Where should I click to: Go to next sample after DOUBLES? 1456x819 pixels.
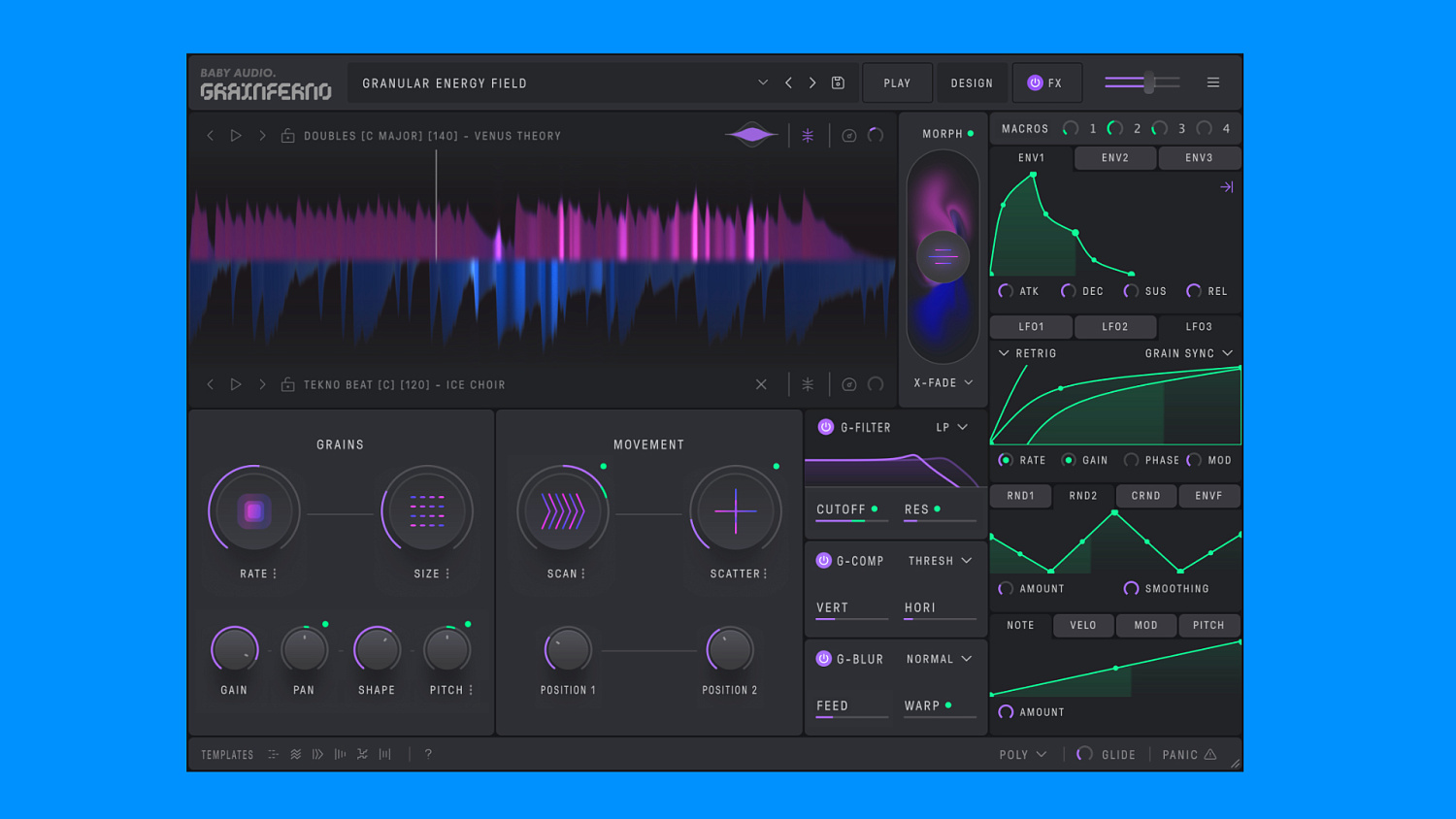click(x=262, y=136)
